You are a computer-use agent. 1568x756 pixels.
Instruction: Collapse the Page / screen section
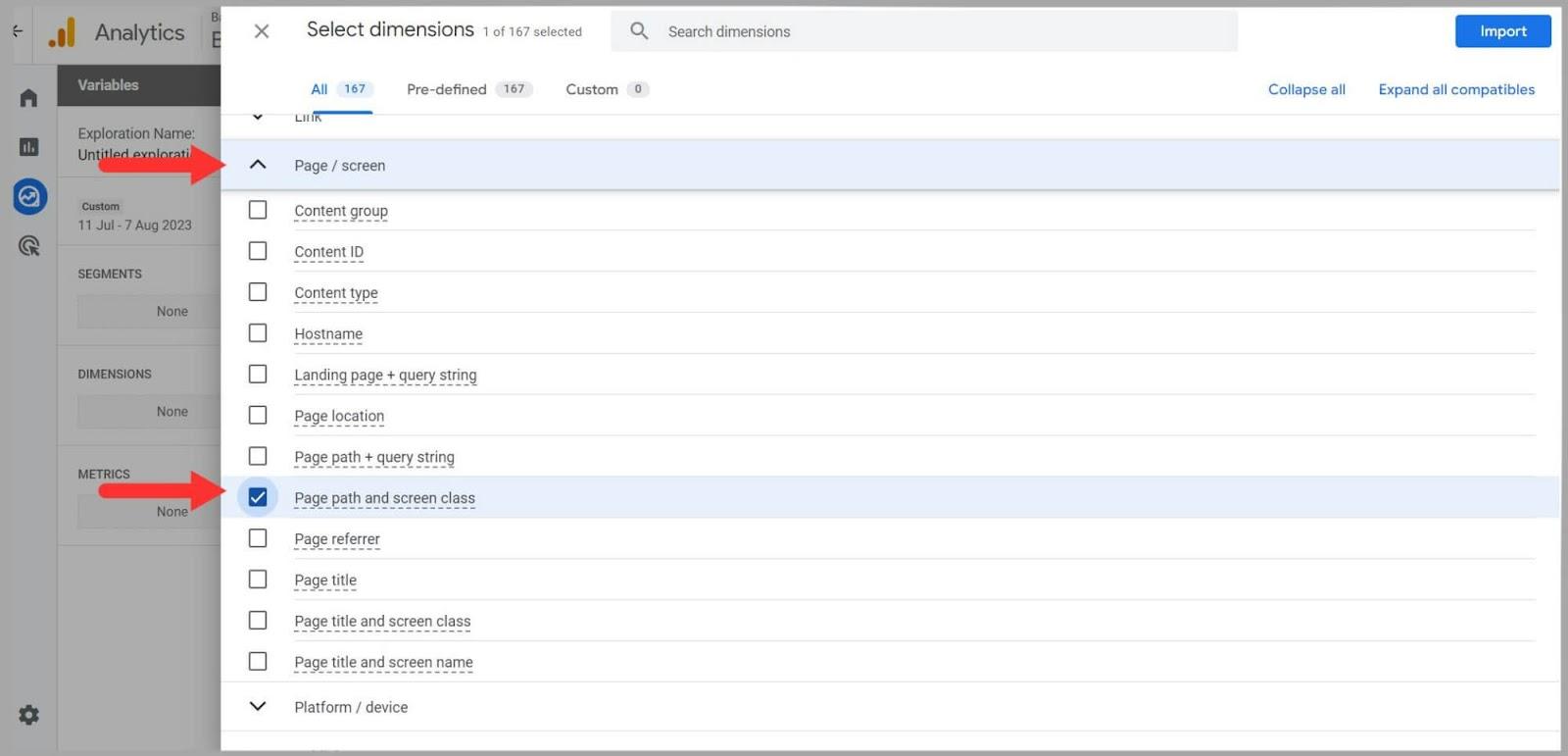(258, 165)
